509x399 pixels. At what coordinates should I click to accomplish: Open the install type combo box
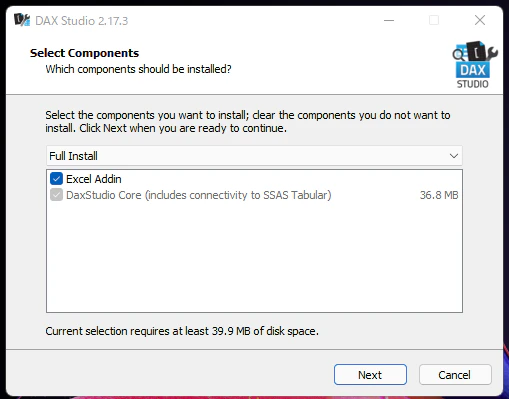point(254,156)
